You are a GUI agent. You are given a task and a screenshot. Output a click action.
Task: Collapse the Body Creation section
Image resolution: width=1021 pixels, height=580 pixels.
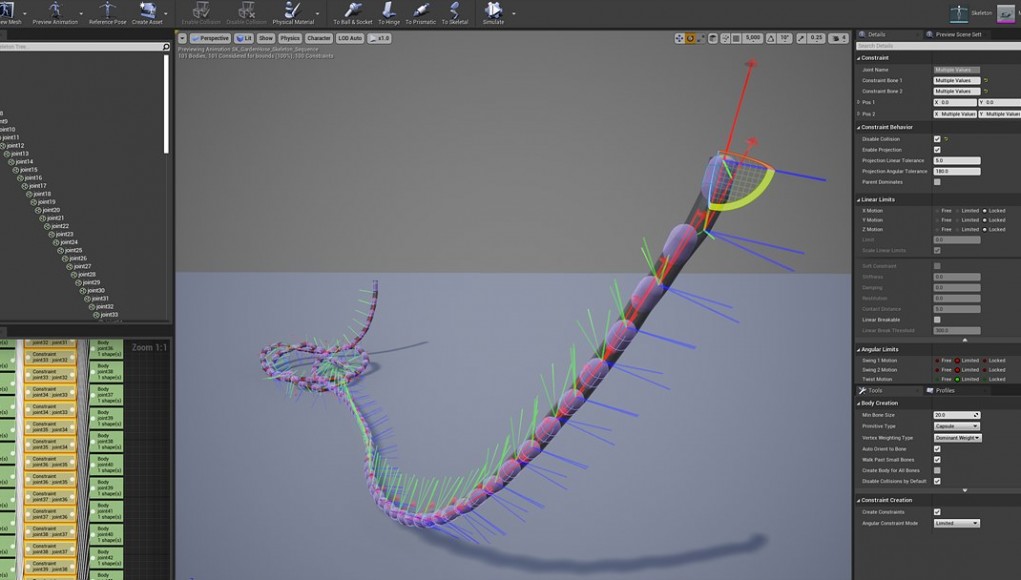point(859,404)
